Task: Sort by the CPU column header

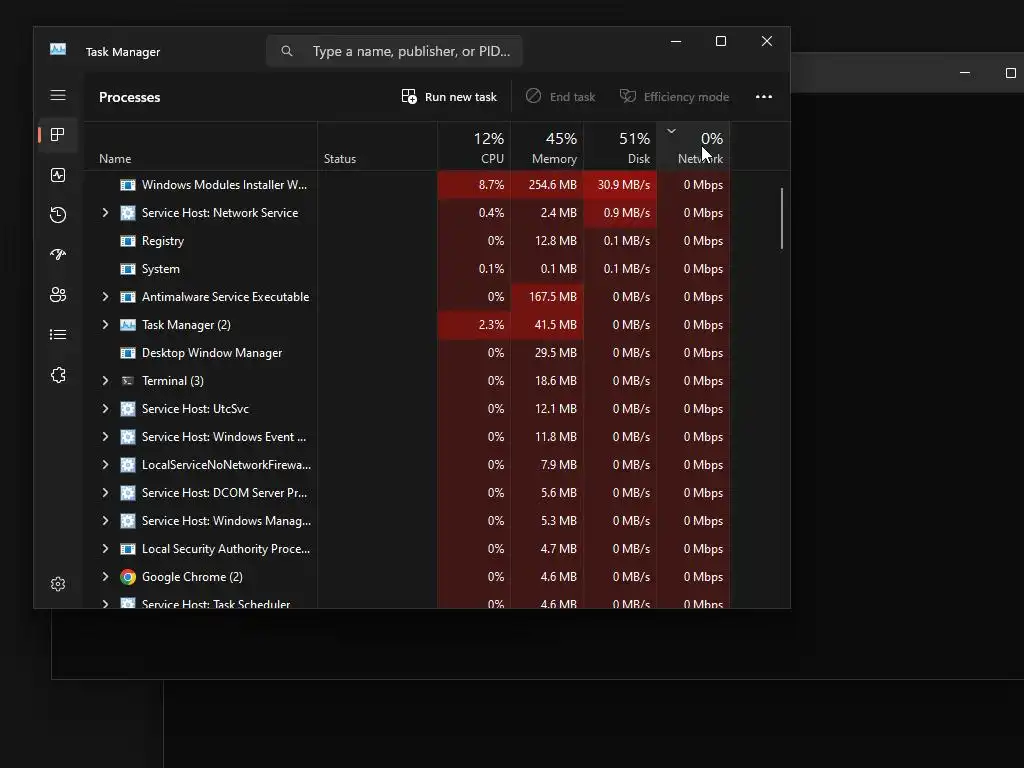Action: (x=474, y=146)
